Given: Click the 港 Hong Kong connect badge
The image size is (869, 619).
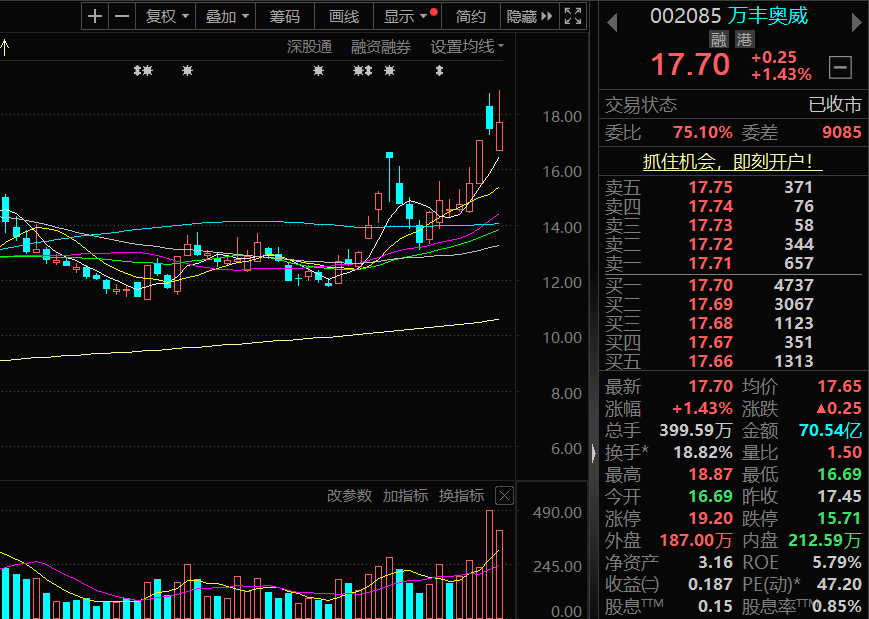Looking at the screenshot, I should pos(744,39).
